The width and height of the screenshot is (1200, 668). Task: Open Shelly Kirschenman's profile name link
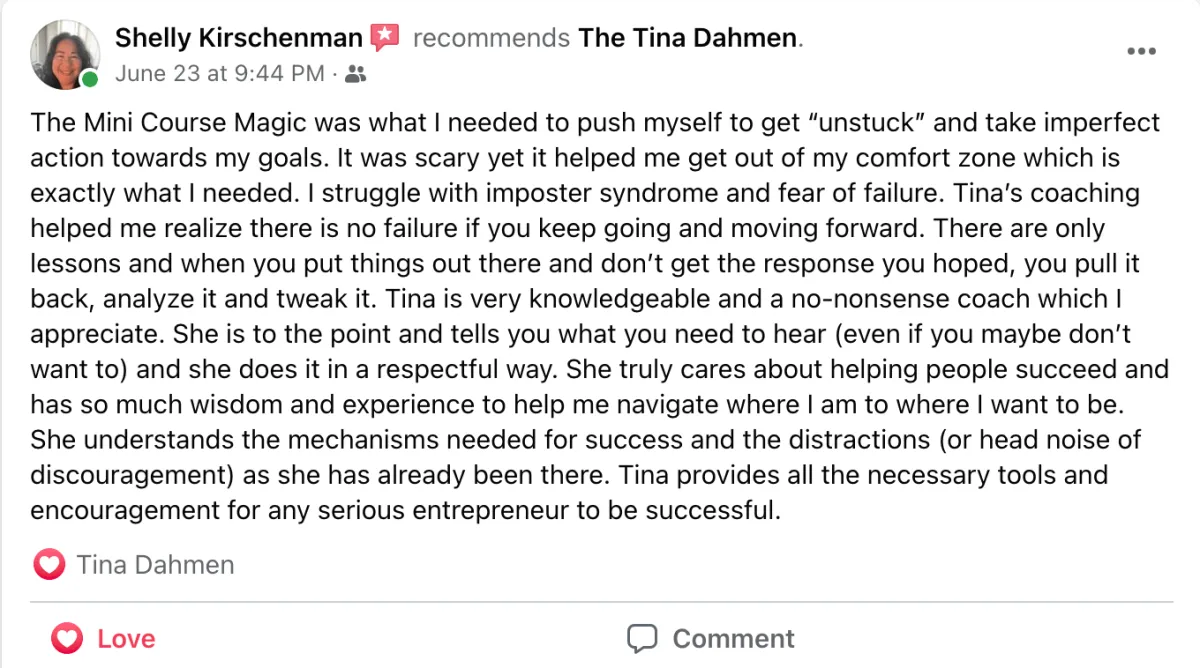[238, 38]
